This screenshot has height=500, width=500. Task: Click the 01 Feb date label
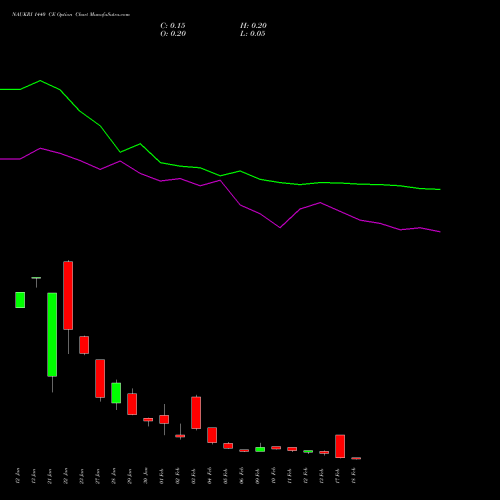pyautogui.click(x=162, y=476)
